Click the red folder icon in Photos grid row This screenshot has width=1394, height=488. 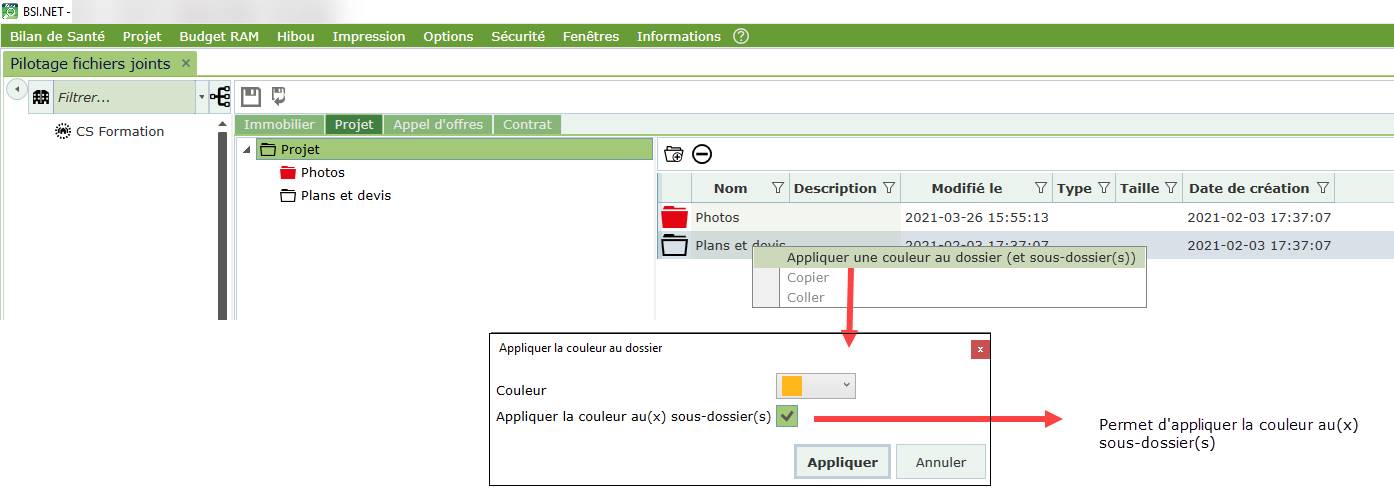coord(675,217)
